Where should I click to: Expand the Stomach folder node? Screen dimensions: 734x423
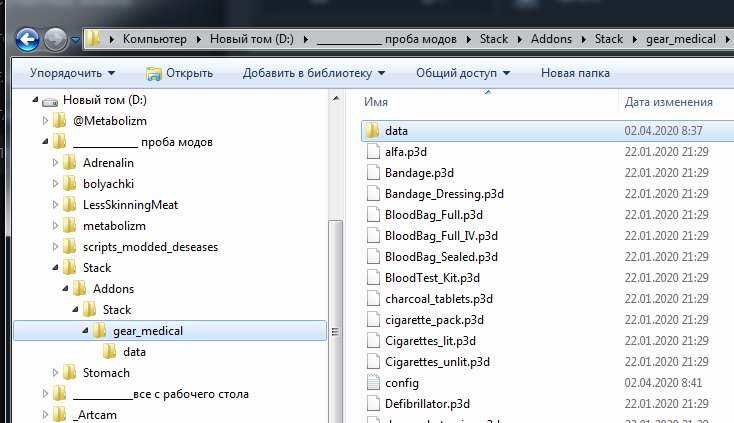55,372
